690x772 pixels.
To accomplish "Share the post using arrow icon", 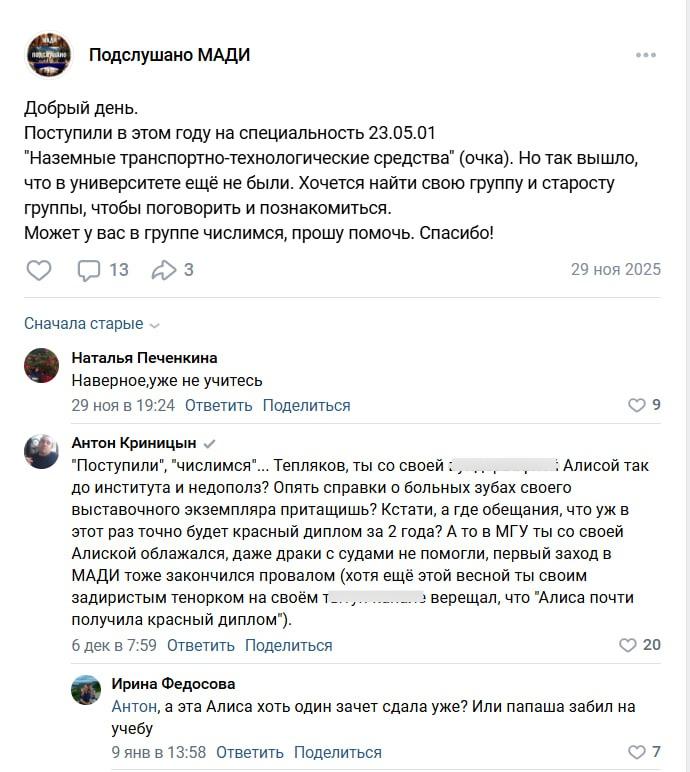I will point(163,270).
